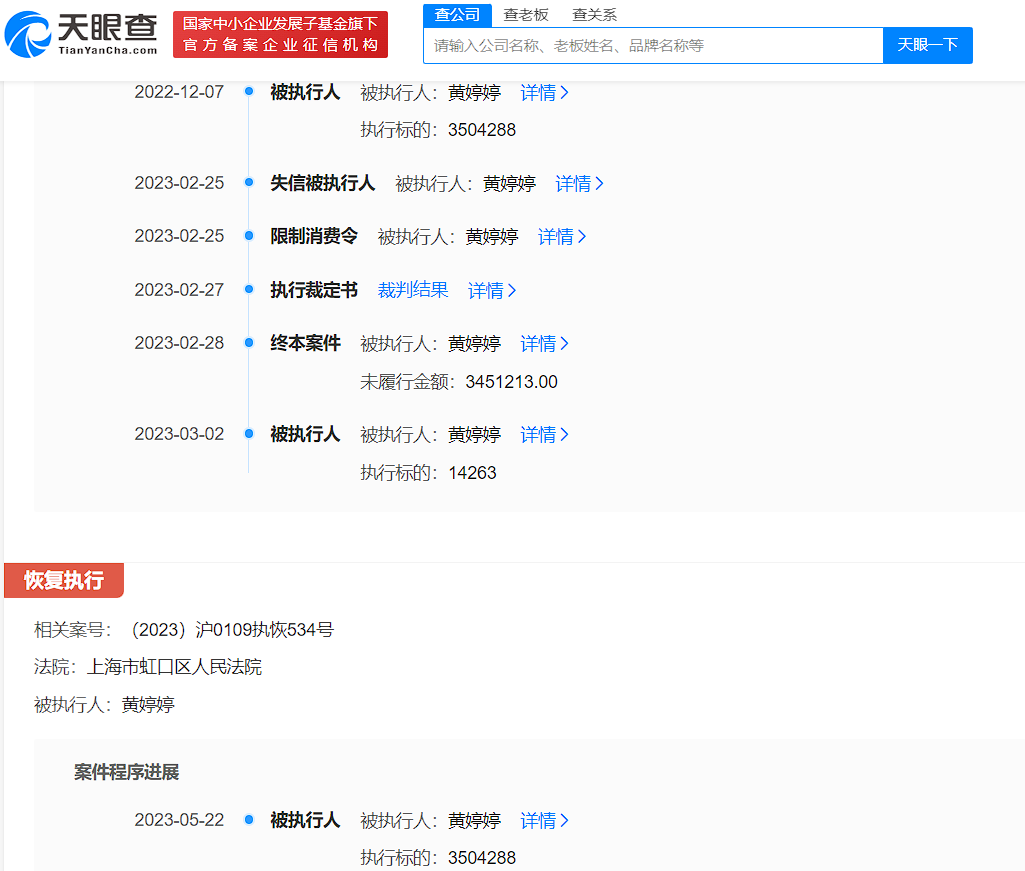This screenshot has width=1025, height=871.
Task: Click the timeline dot next to 失信被执行人
Action: (x=247, y=183)
